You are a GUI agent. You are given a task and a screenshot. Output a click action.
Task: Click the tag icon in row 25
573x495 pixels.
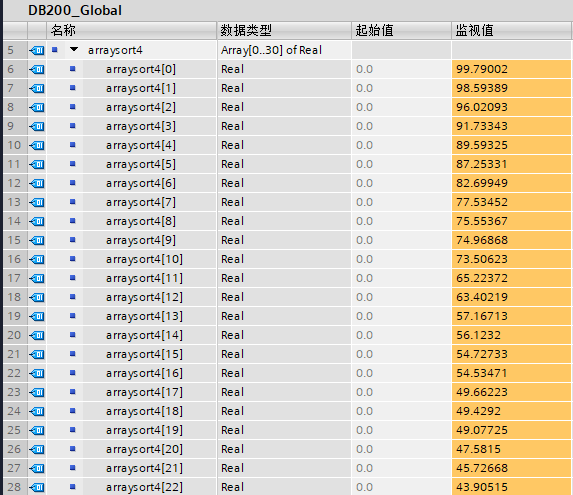[x=37, y=430]
